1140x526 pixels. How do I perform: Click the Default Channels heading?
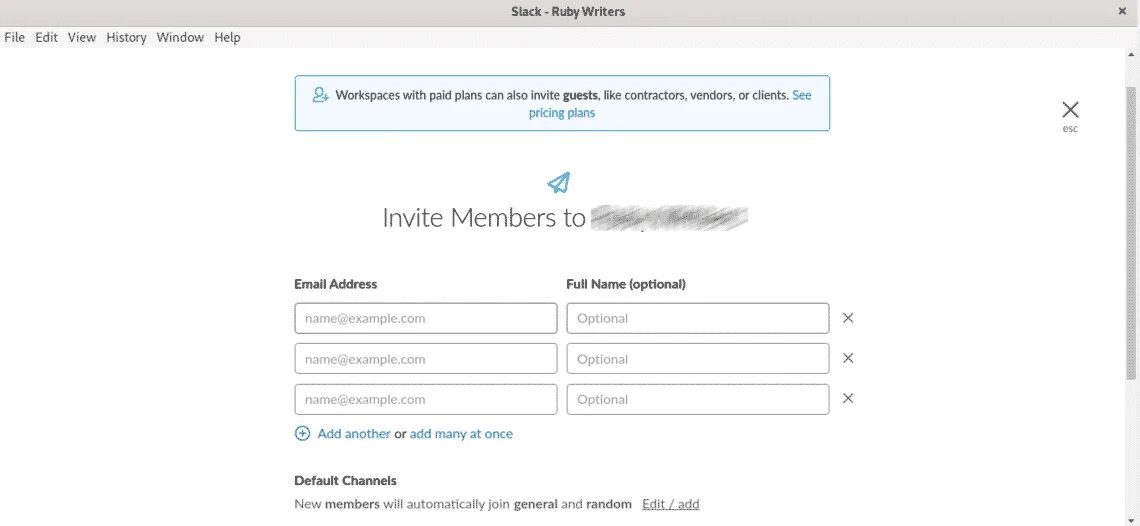(x=345, y=480)
